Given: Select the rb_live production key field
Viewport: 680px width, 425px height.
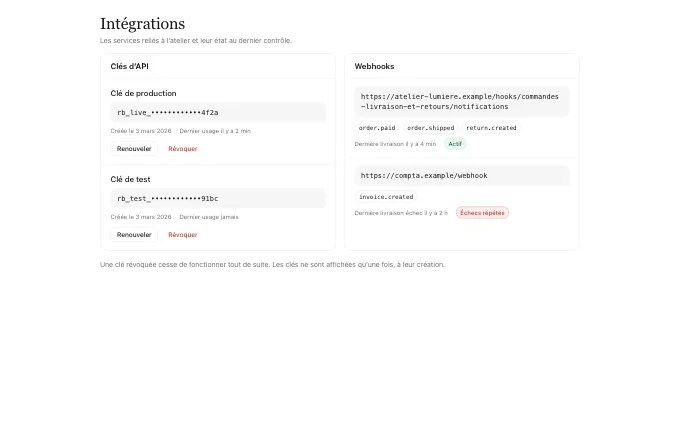Looking at the screenshot, I should click(x=218, y=112).
